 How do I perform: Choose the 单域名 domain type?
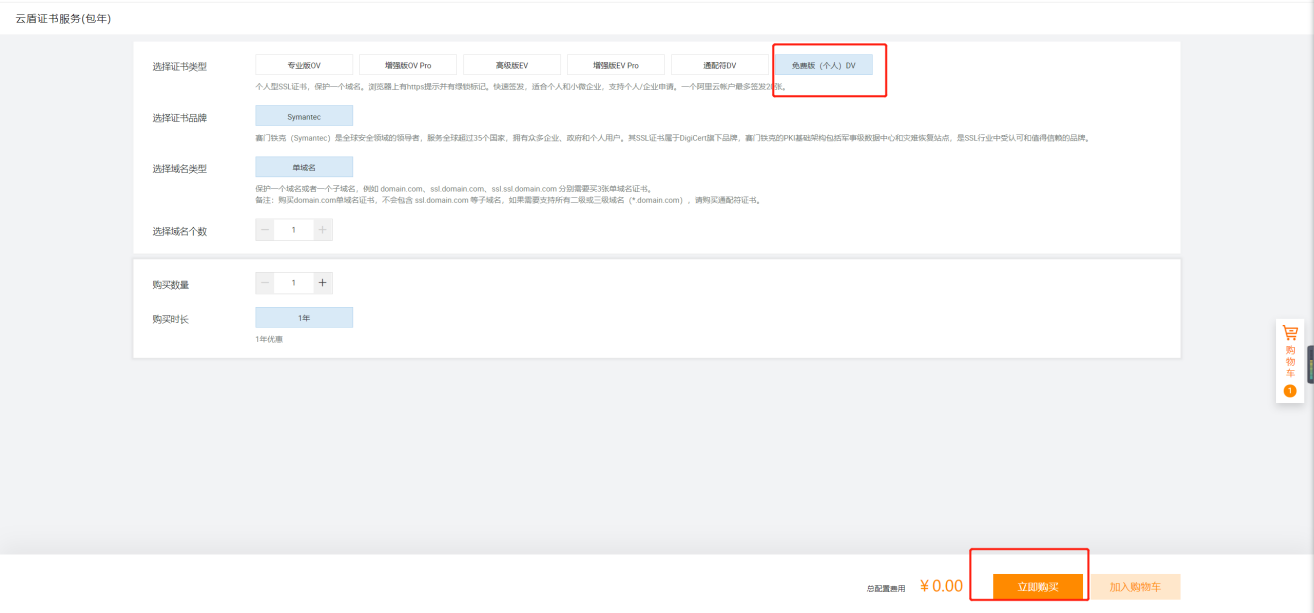click(304, 167)
